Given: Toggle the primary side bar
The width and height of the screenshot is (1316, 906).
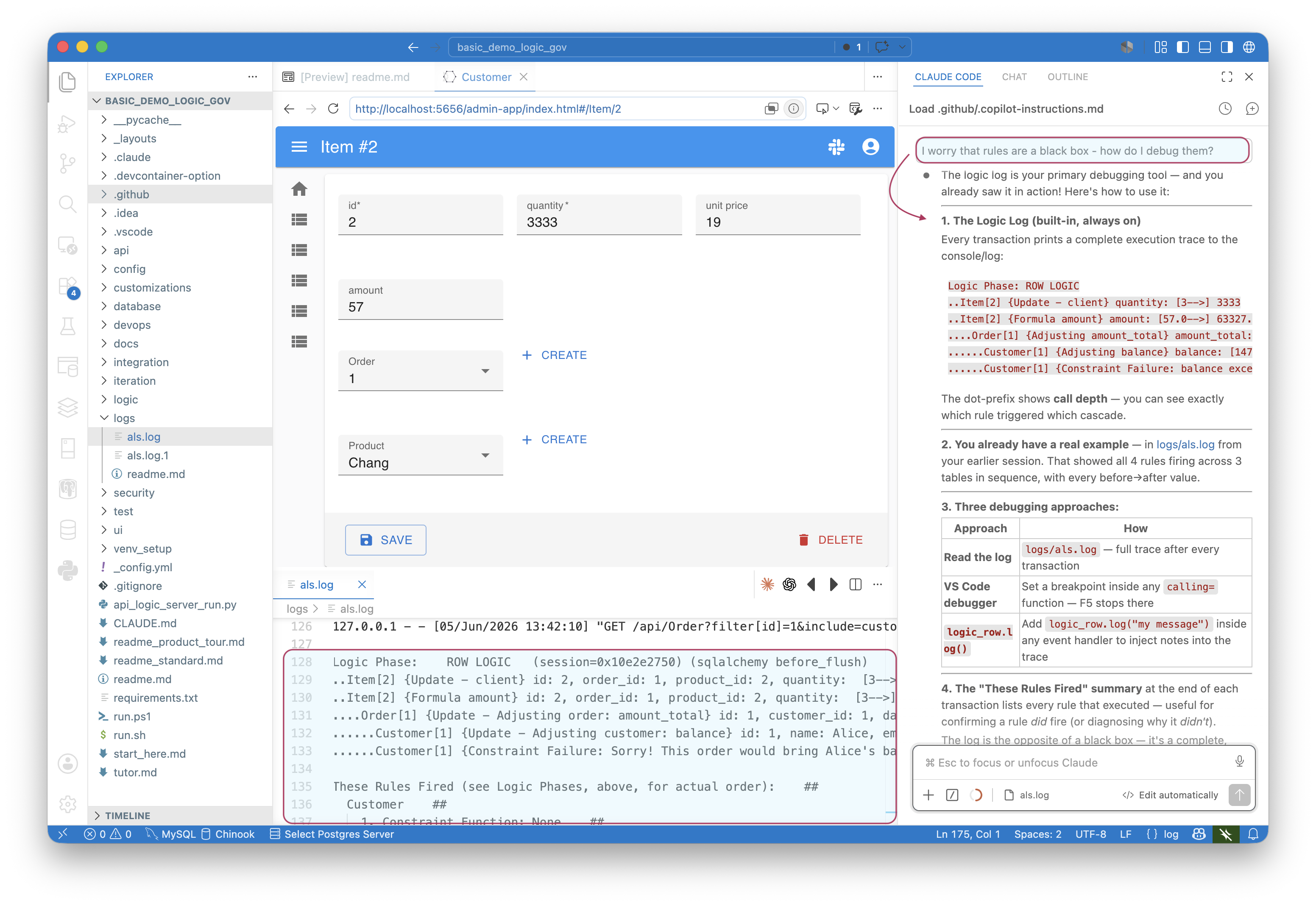Looking at the screenshot, I should pyautogui.click(x=1182, y=47).
